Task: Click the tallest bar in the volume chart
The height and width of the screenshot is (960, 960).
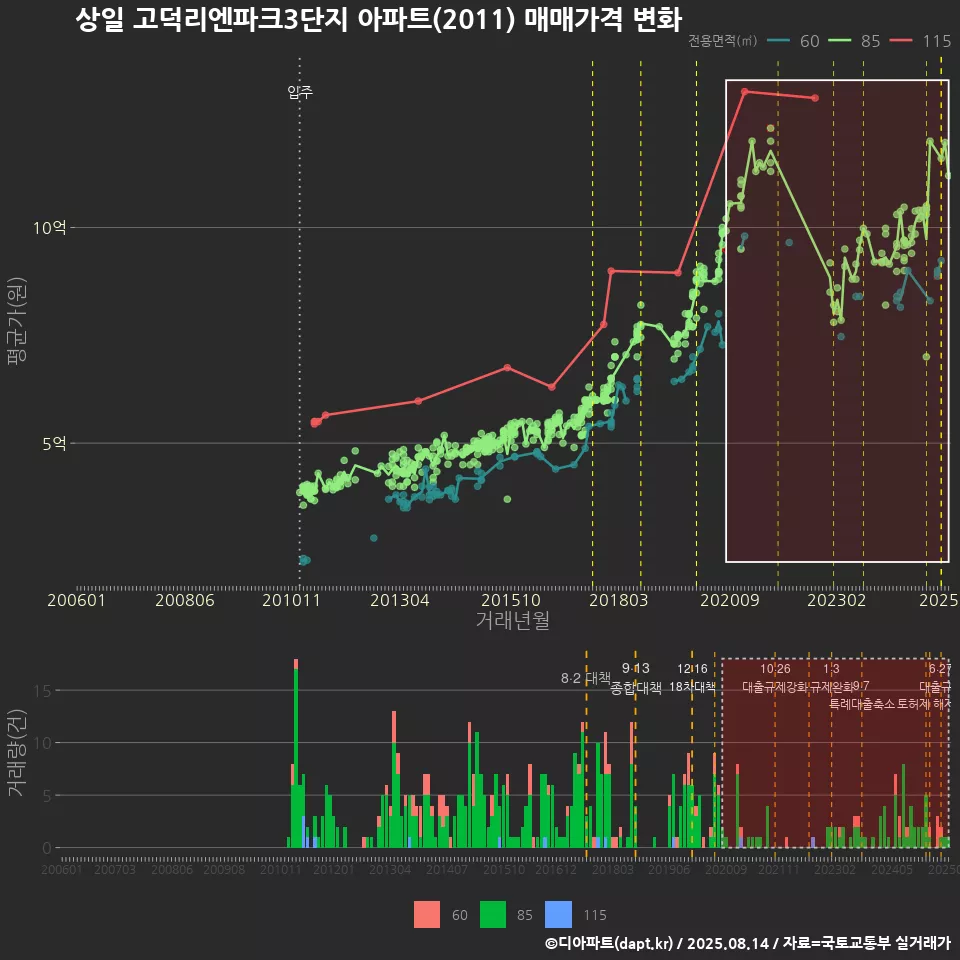Action: [296, 754]
